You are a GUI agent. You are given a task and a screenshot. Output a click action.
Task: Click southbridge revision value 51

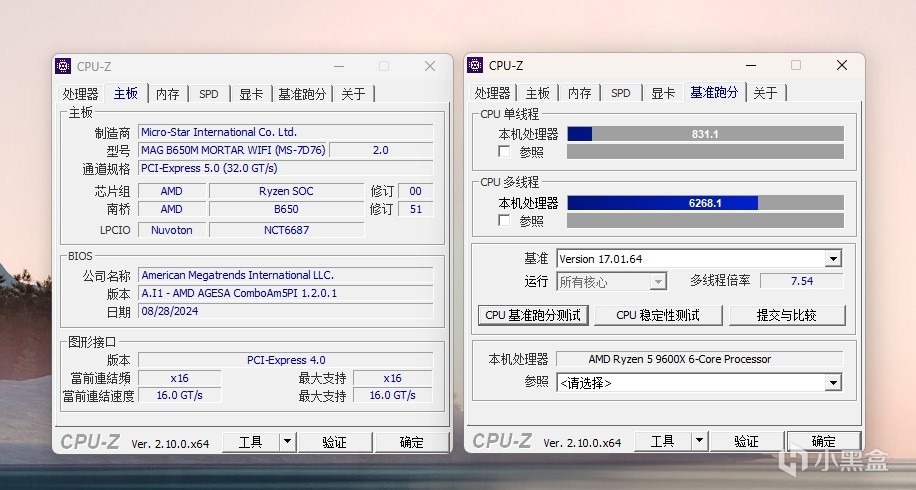416,209
